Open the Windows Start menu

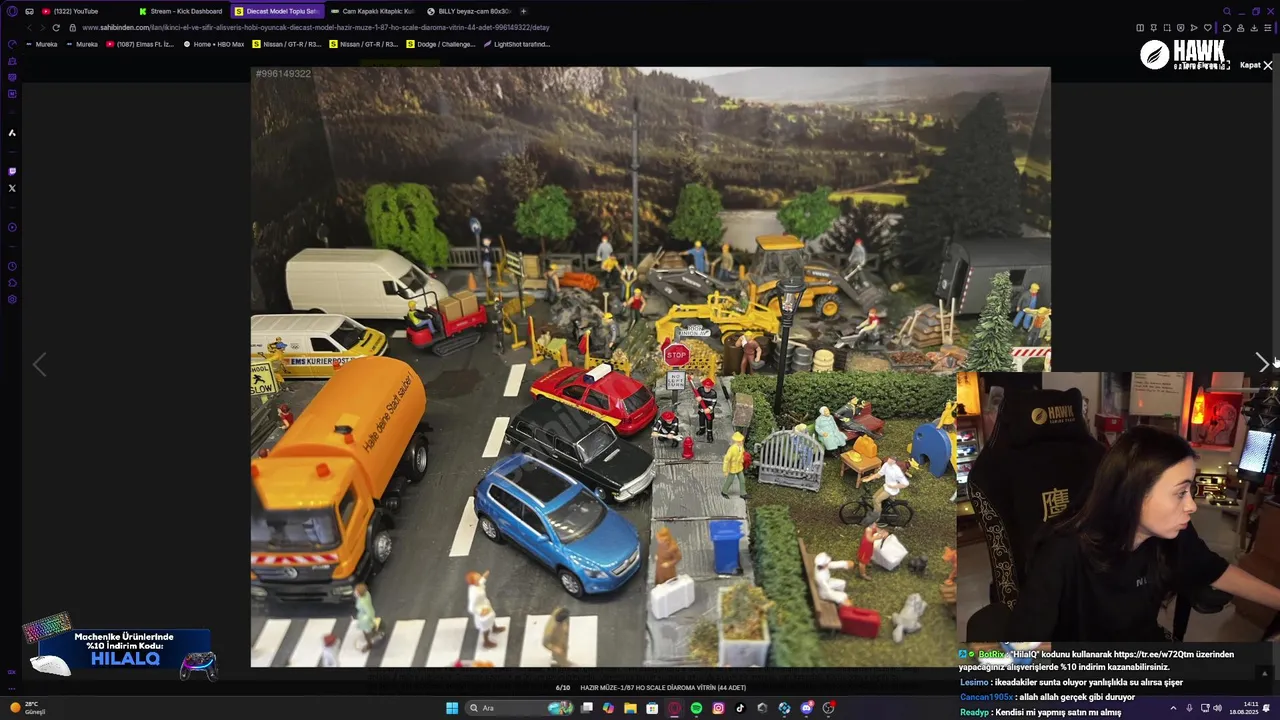point(452,708)
